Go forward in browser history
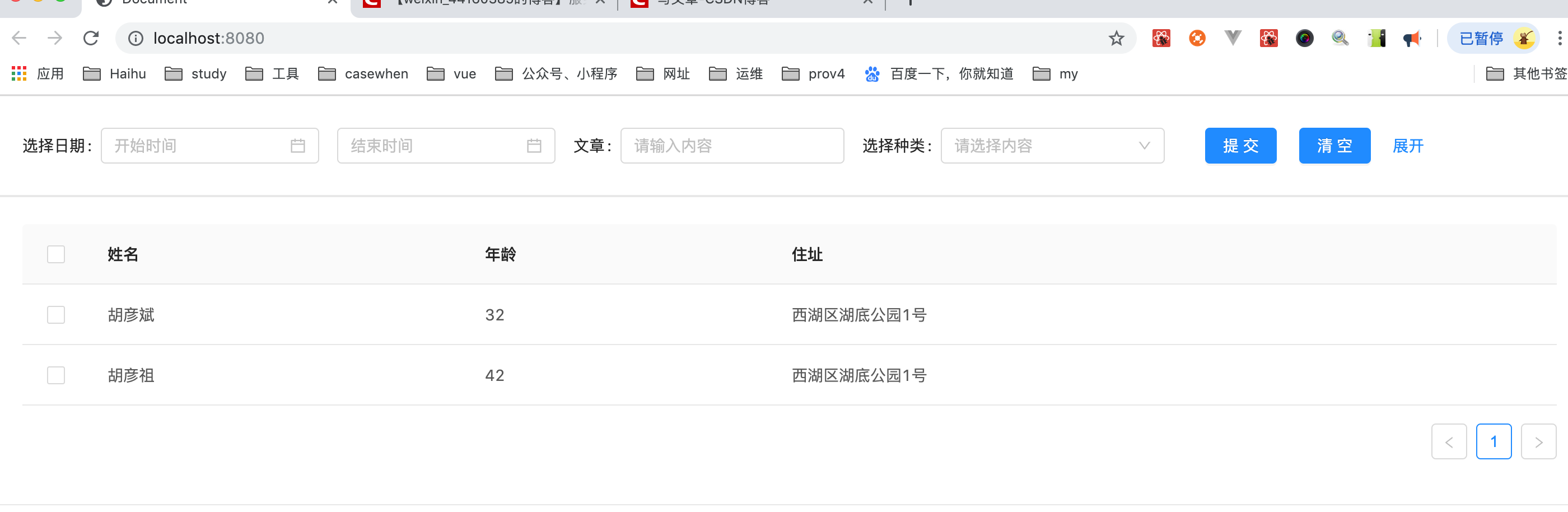 (55, 38)
